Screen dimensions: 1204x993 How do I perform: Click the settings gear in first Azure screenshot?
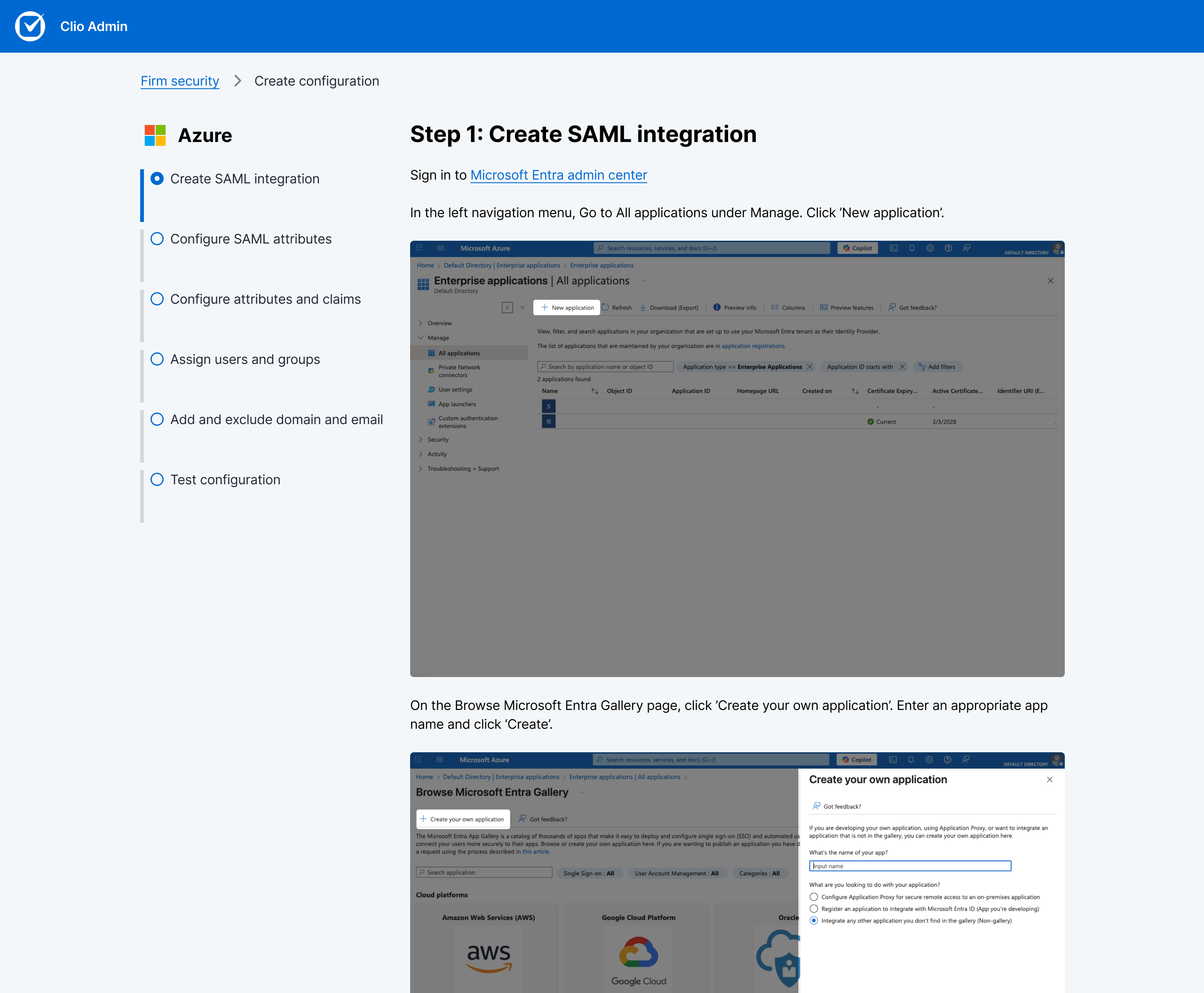click(930, 248)
